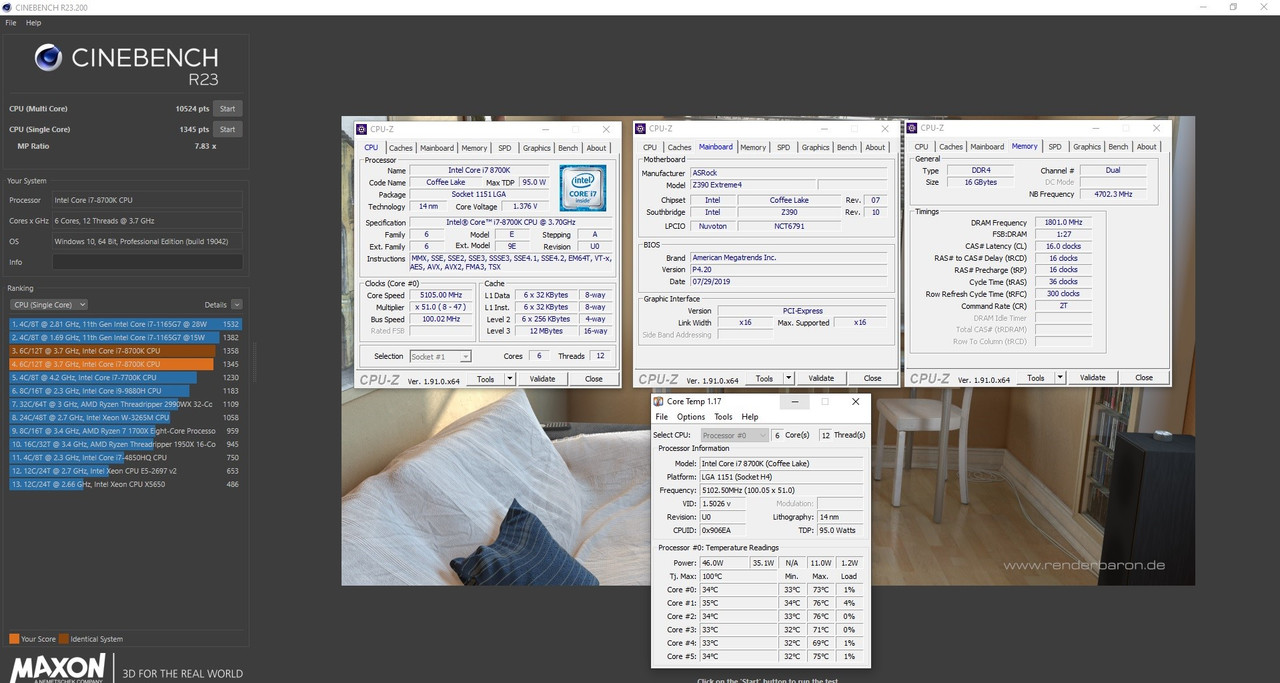
Task: Restore down the Cinebench window
Action: click(x=1233, y=7)
